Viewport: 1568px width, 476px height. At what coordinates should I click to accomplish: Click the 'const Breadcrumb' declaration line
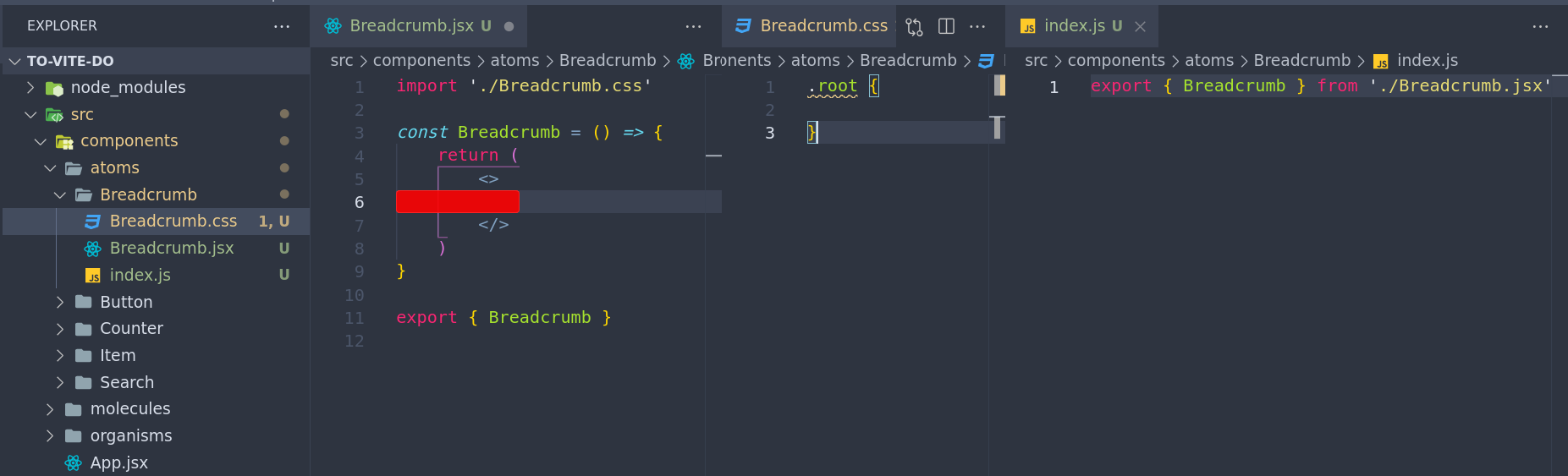530,133
